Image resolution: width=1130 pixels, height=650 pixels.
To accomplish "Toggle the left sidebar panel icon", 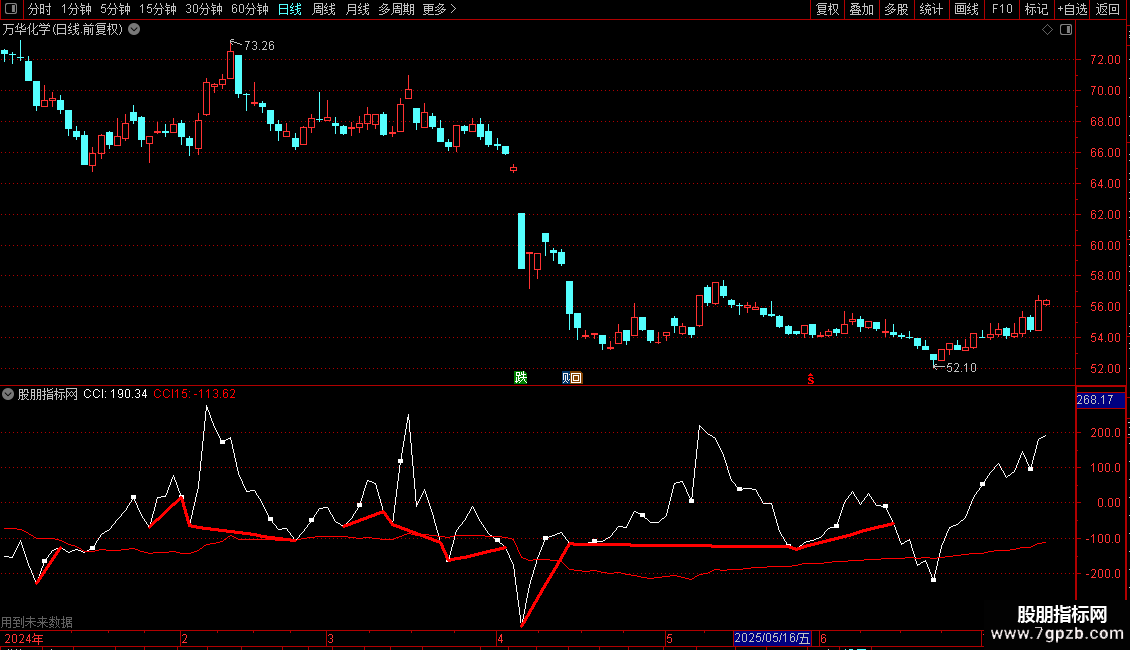I will tap(11, 9).
